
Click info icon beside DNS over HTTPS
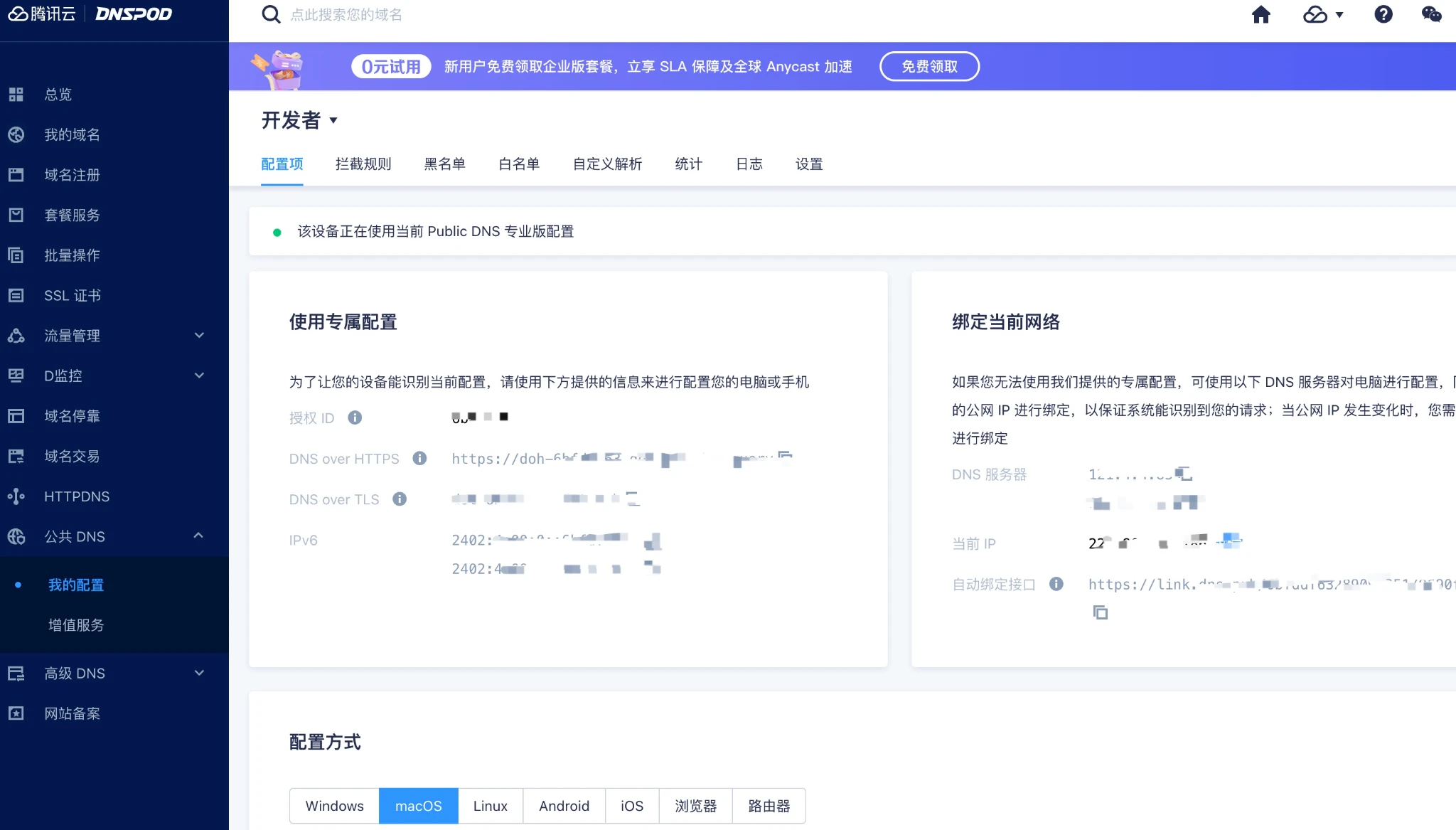tap(419, 459)
